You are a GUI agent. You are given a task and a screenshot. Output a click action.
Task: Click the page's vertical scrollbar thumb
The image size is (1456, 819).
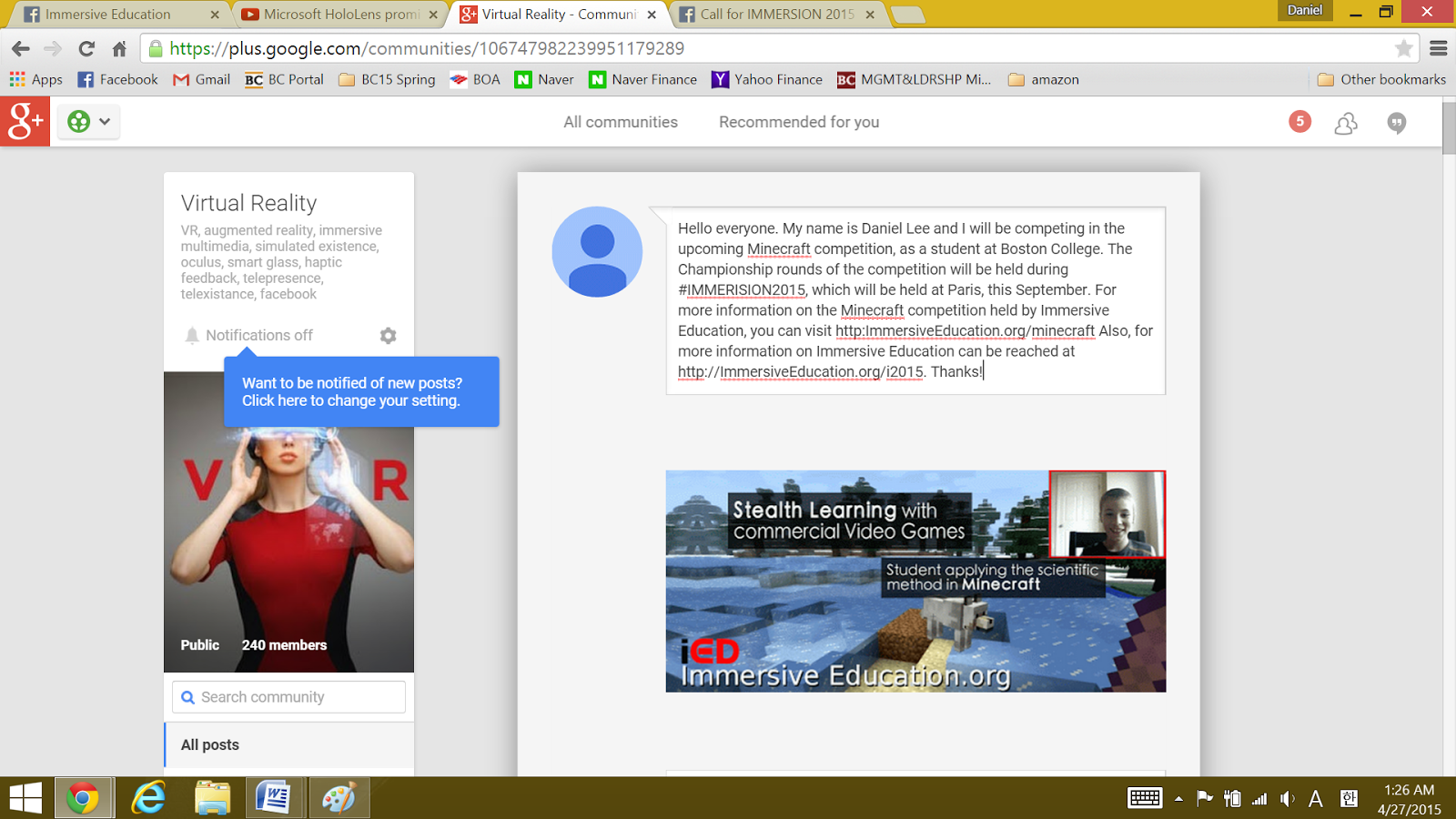click(x=1449, y=127)
